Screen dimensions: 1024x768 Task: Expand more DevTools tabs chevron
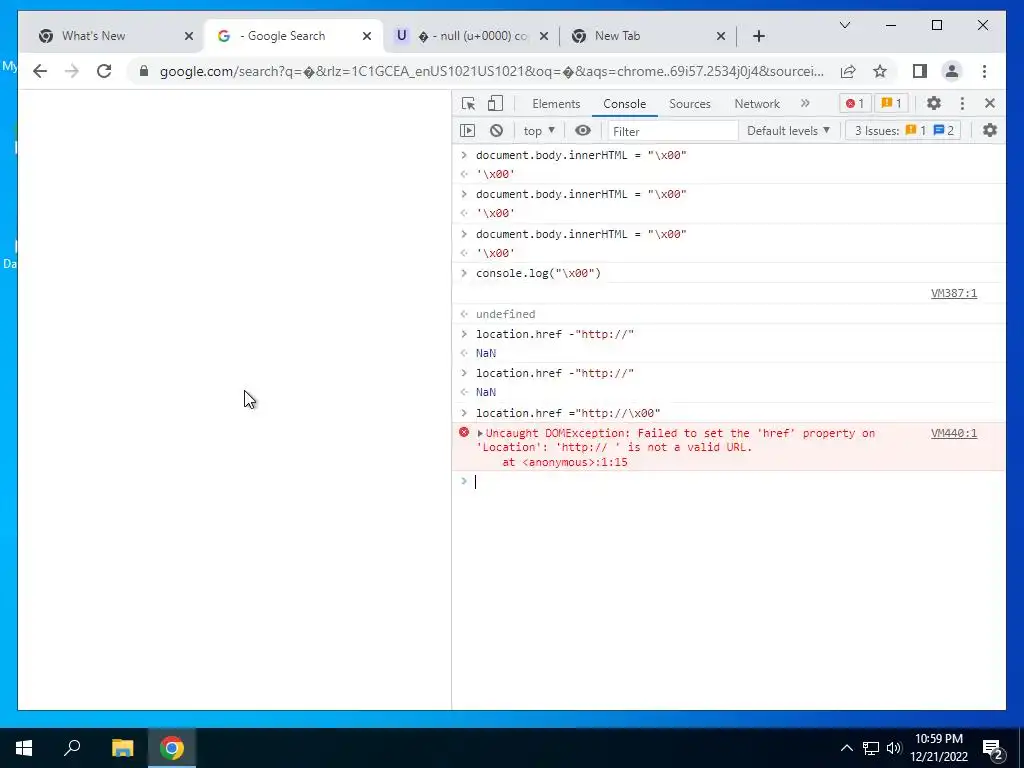click(x=805, y=103)
